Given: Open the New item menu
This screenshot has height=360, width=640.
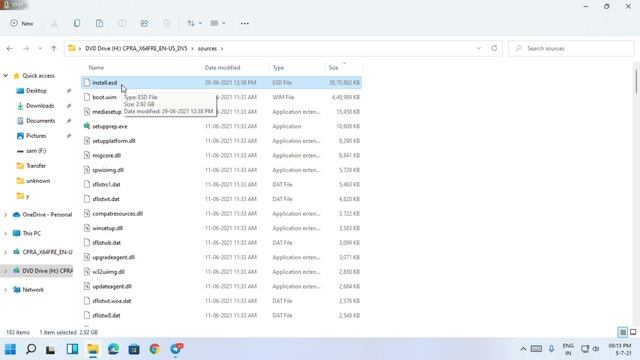Looking at the screenshot, I should click(x=22, y=23).
